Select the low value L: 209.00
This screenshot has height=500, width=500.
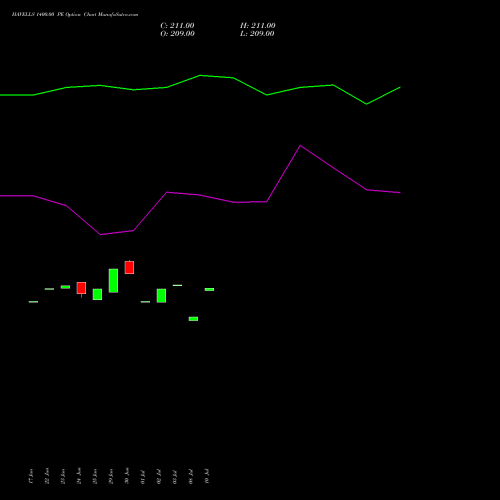pyautogui.click(x=257, y=34)
